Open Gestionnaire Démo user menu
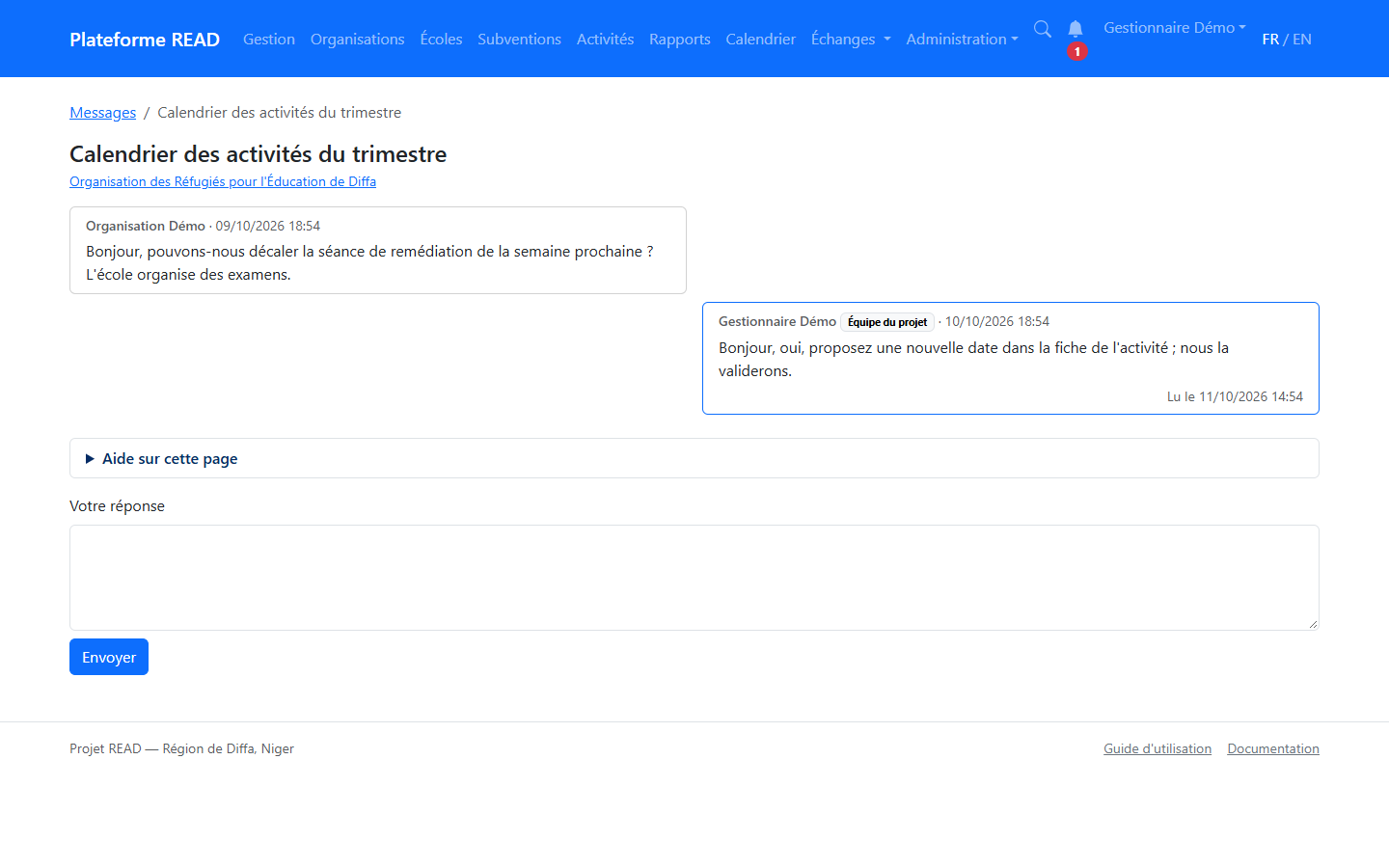1389x868 pixels. click(x=1175, y=28)
